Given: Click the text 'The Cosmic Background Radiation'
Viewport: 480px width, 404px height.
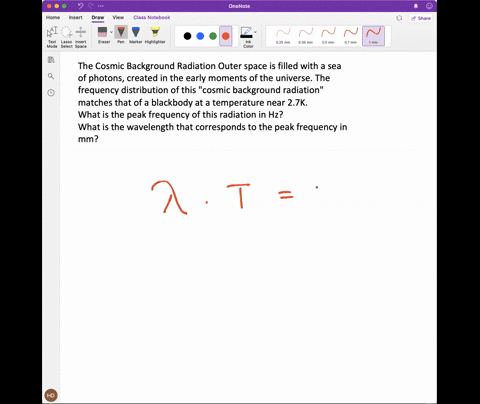Looking at the screenshot, I should point(147,66).
